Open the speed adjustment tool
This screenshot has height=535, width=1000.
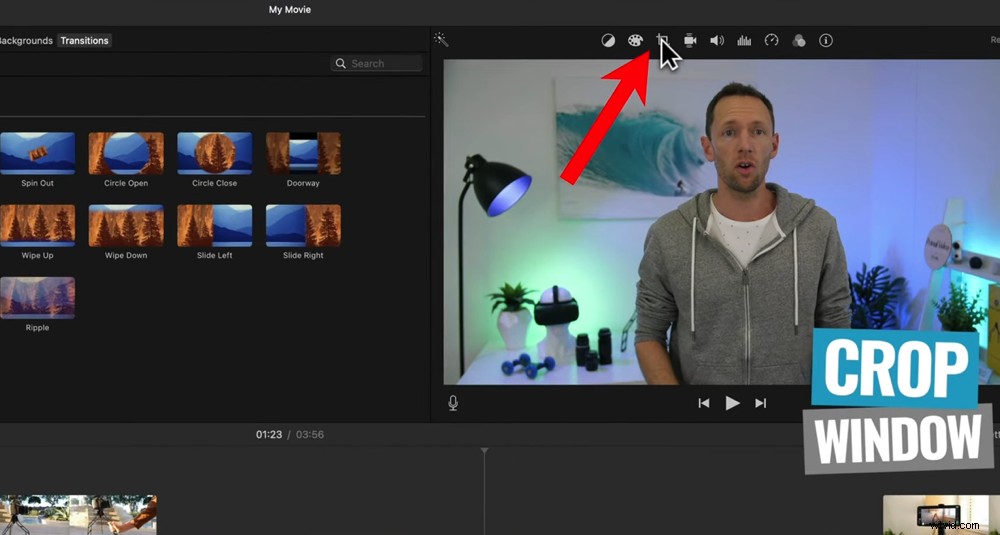point(772,41)
